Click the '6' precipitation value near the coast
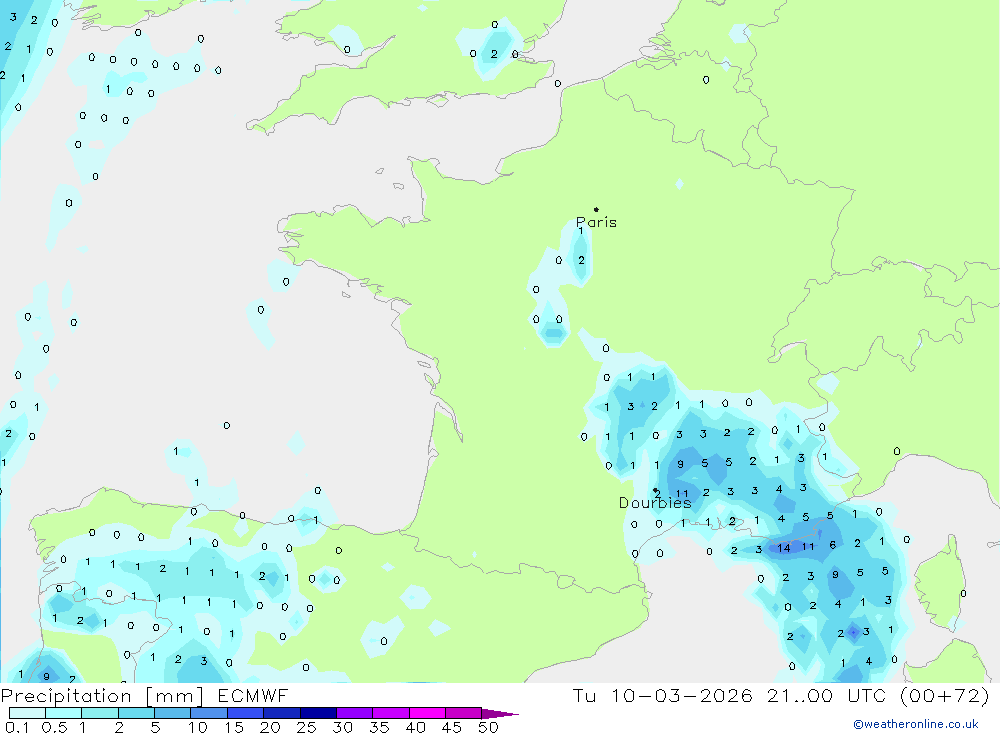Image resolution: width=1000 pixels, height=733 pixels. (x=833, y=545)
